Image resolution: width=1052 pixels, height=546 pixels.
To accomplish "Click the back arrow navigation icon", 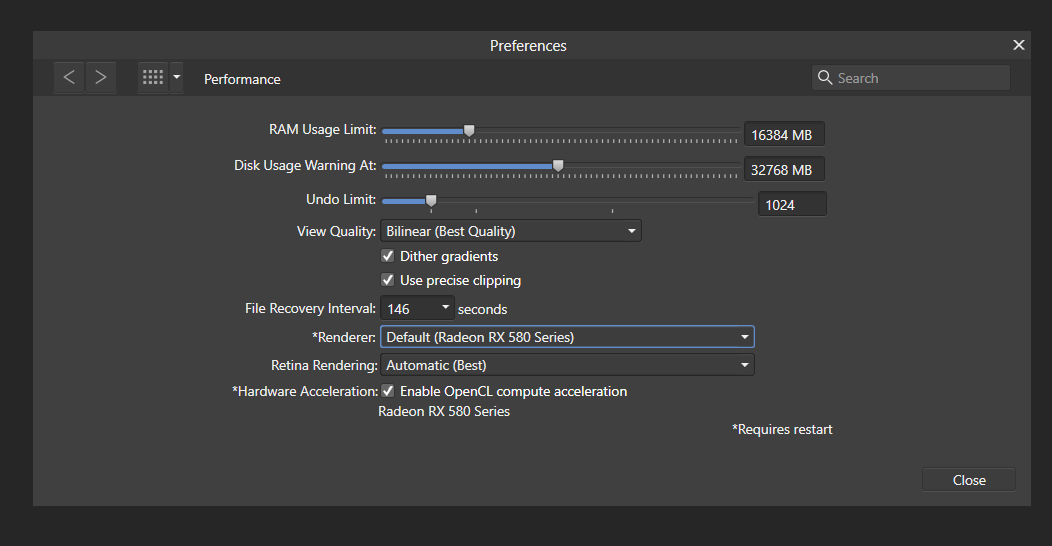I will [x=69, y=77].
